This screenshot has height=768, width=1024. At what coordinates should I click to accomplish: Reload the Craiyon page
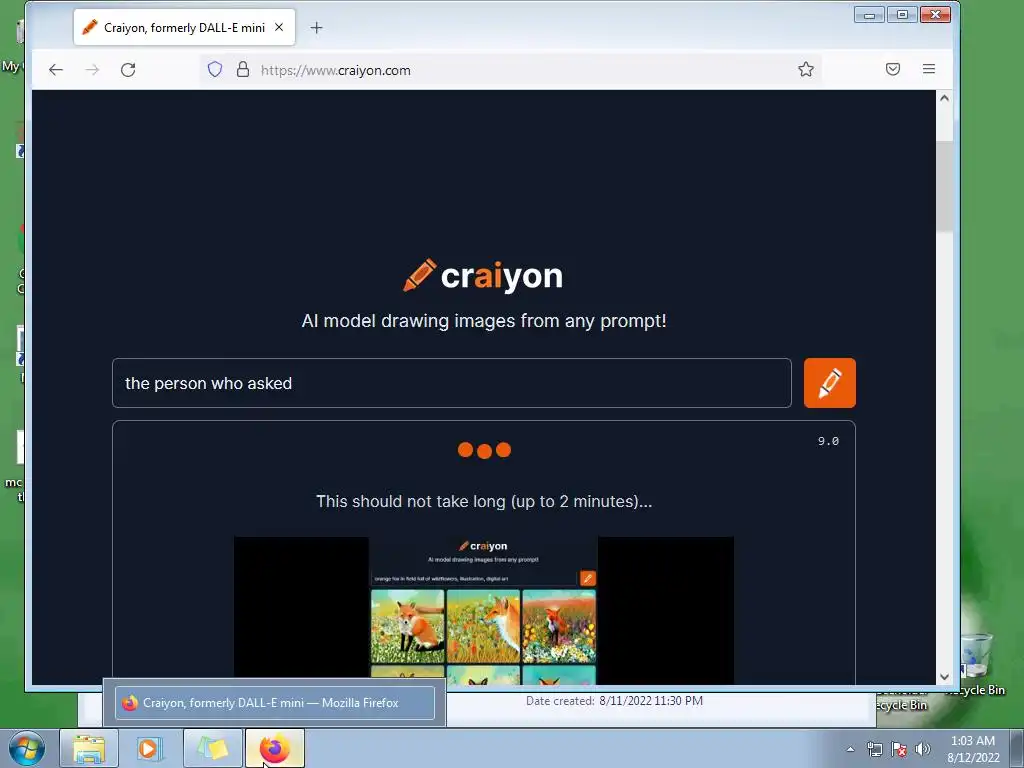128,70
